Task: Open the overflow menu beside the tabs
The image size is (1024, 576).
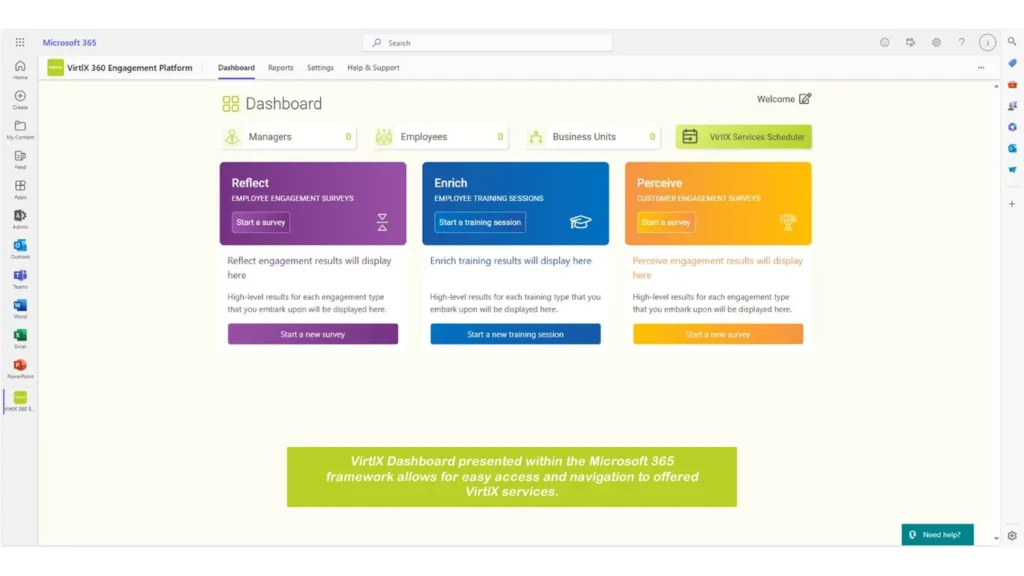Action: 981,67
